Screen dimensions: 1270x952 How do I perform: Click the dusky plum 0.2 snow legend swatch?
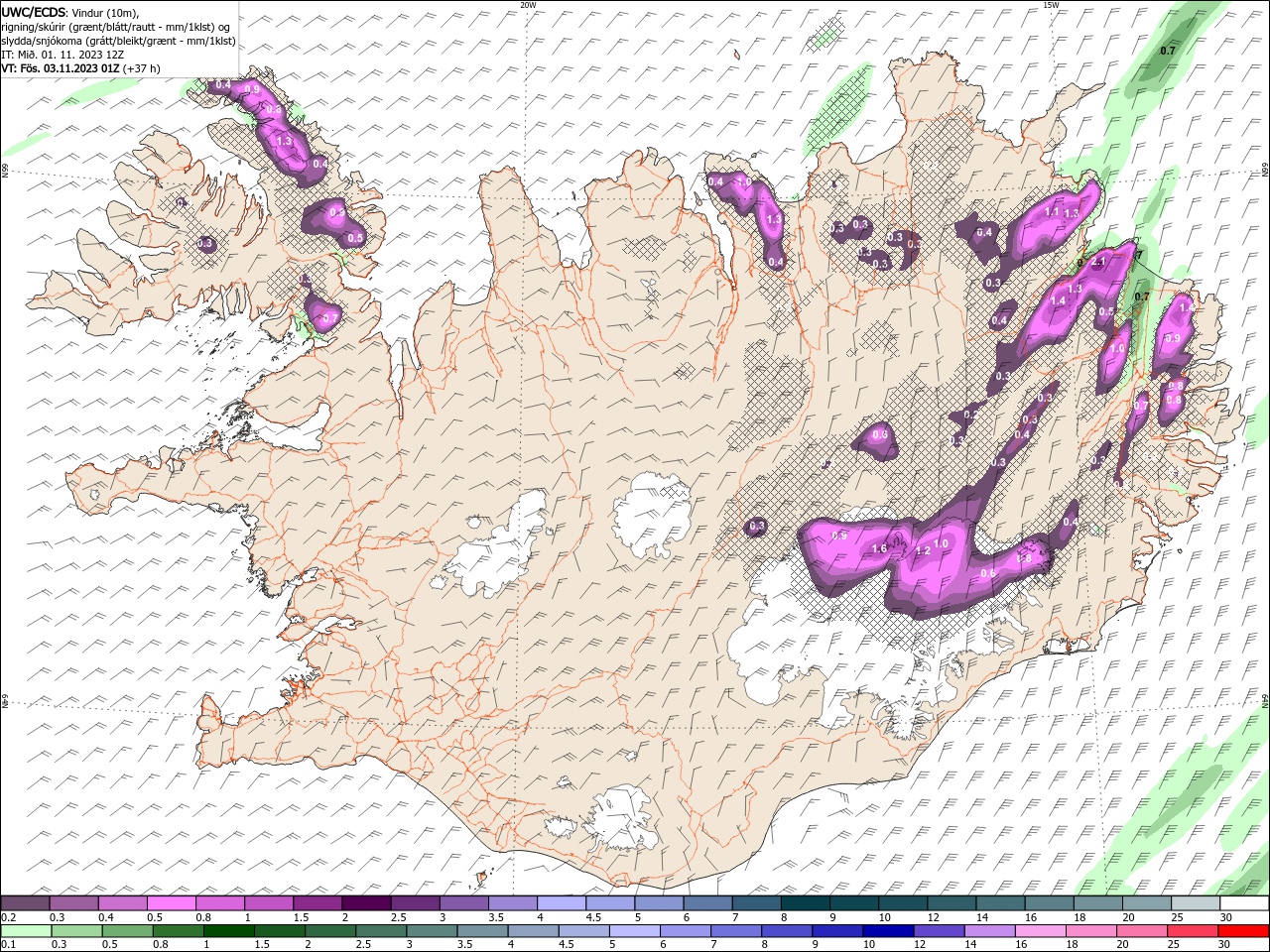[25, 903]
